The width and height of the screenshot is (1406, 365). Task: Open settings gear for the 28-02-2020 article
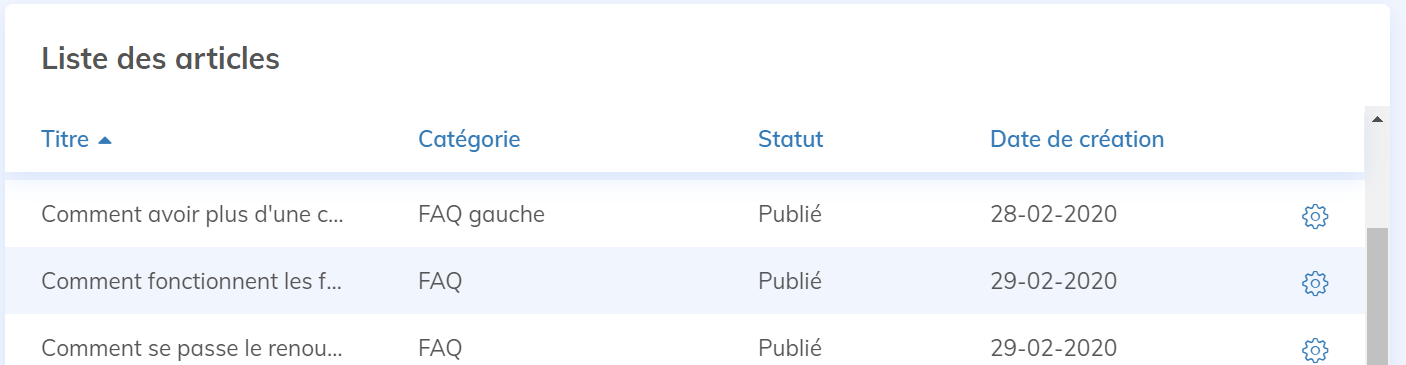coord(1315,216)
